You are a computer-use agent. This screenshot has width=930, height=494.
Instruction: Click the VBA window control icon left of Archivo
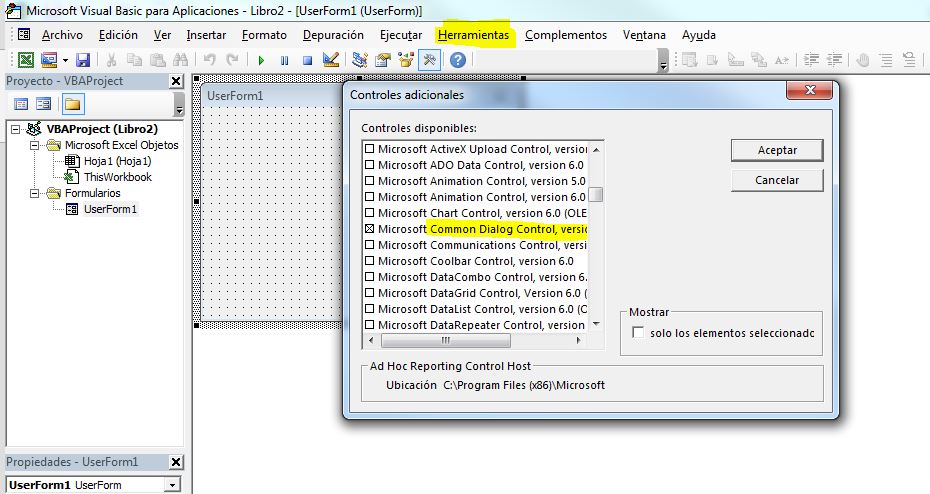pyautogui.click(x=24, y=34)
